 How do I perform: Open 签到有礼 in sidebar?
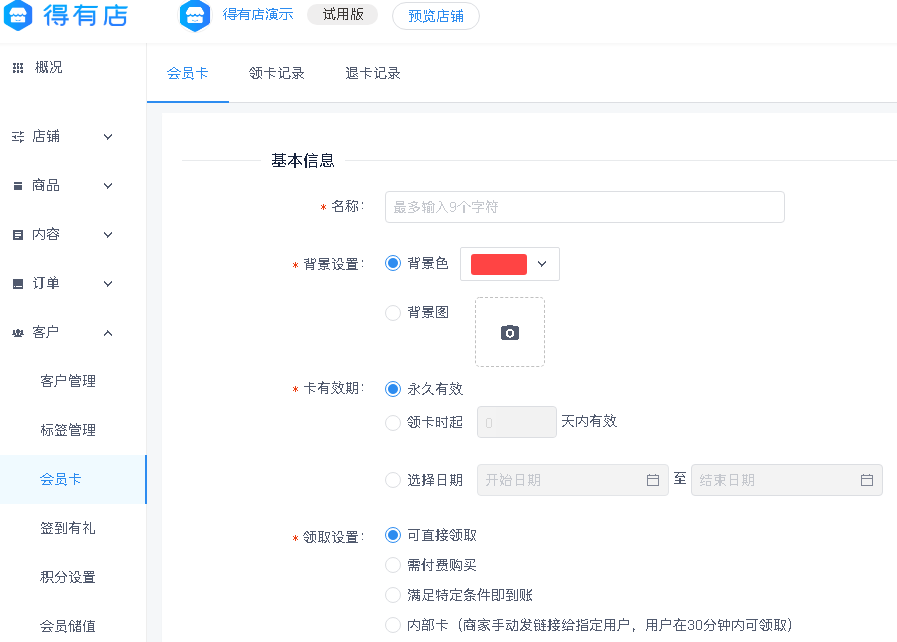pyautogui.click(x=68, y=528)
